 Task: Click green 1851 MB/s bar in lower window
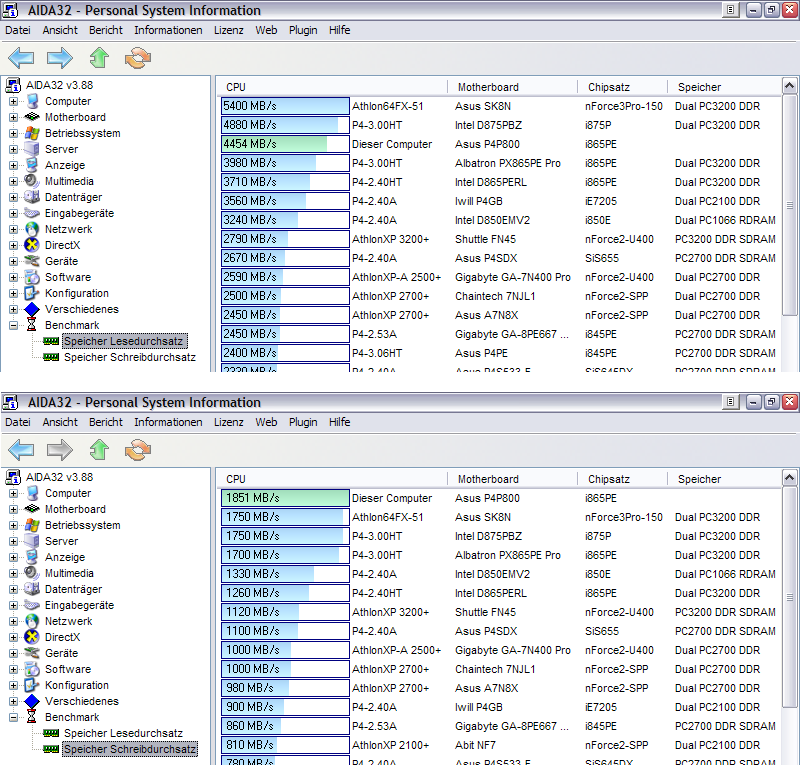point(285,498)
